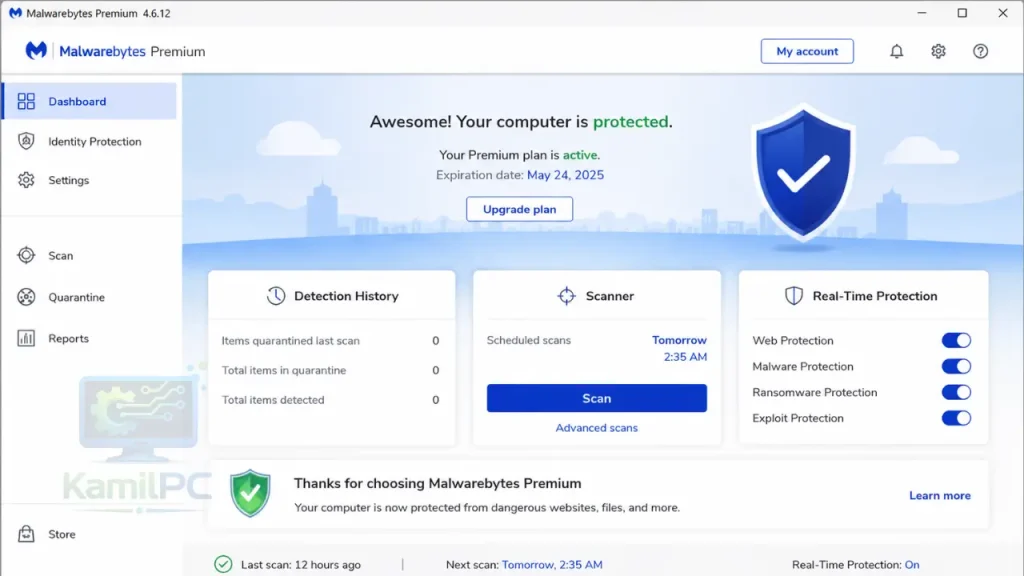Viewport: 1024px width, 576px height.
Task: Click the Detection History card title
Action: click(x=346, y=296)
